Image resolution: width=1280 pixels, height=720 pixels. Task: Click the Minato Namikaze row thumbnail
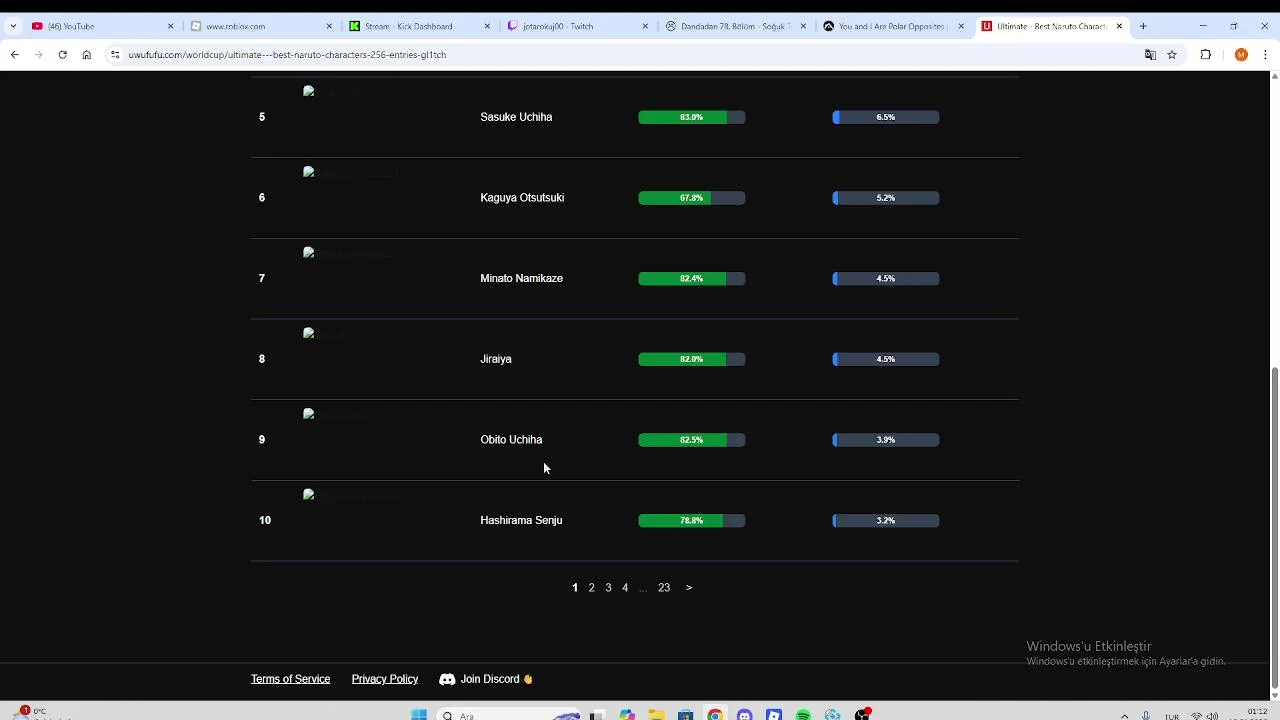[350, 254]
